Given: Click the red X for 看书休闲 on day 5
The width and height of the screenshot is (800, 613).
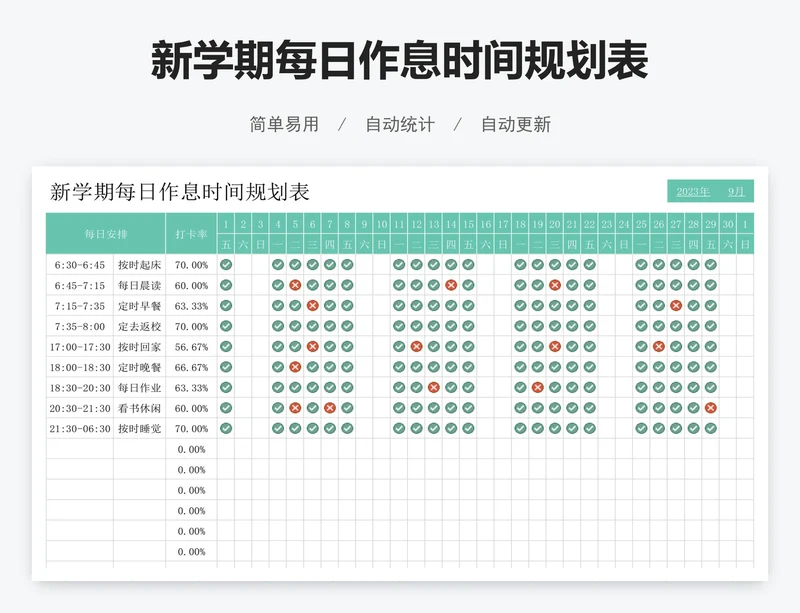Looking at the screenshot, I should tap(295, 408).
